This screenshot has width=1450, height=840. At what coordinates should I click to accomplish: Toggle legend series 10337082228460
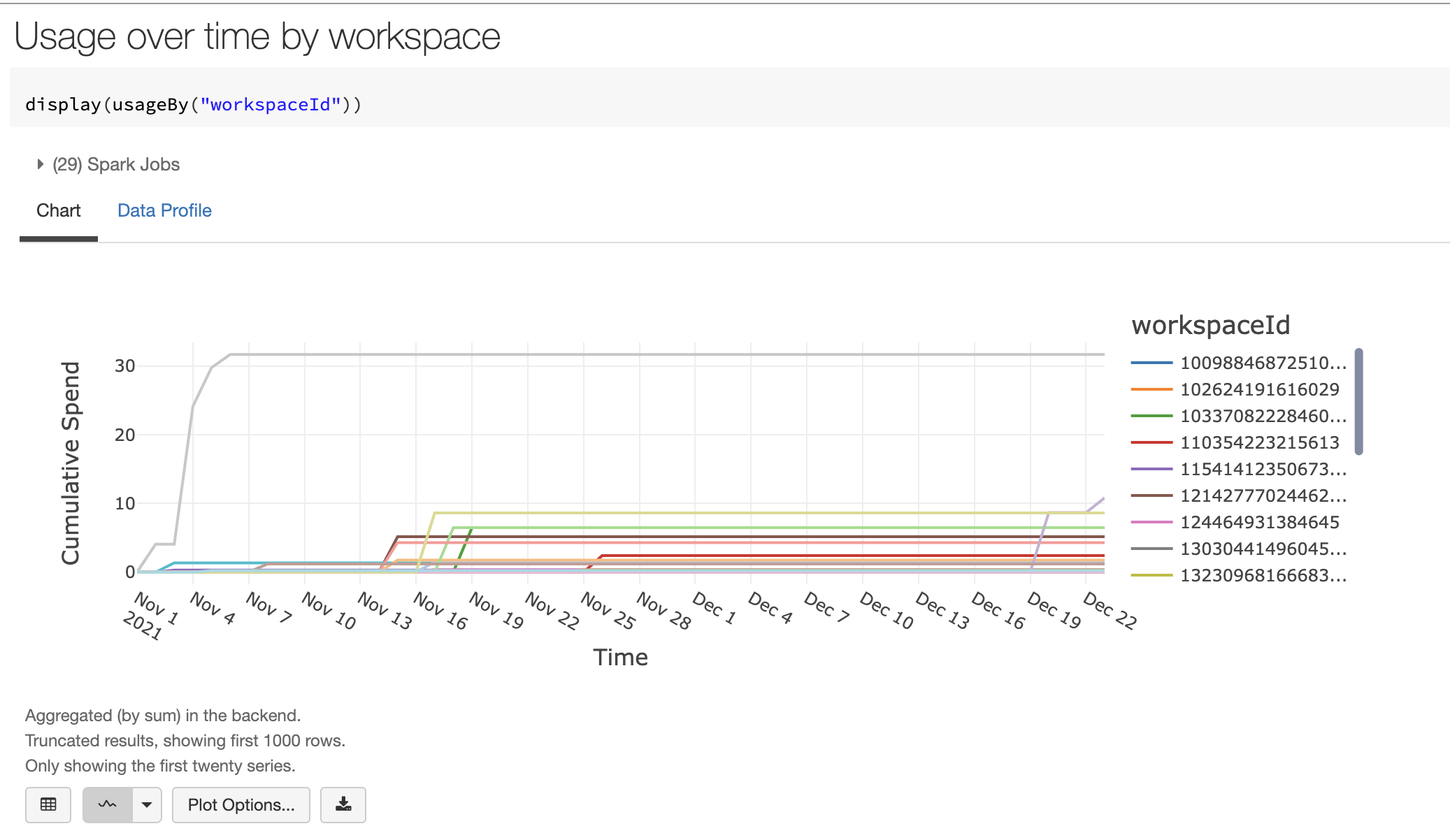1262,416
